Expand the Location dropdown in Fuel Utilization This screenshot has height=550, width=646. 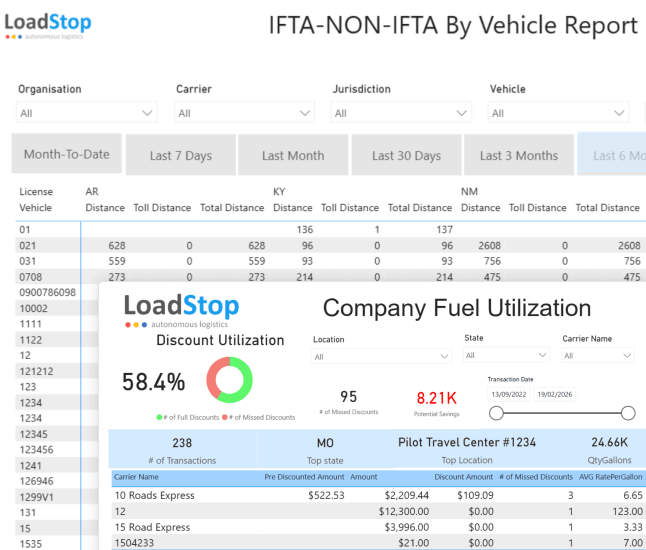tap(382, 356)
